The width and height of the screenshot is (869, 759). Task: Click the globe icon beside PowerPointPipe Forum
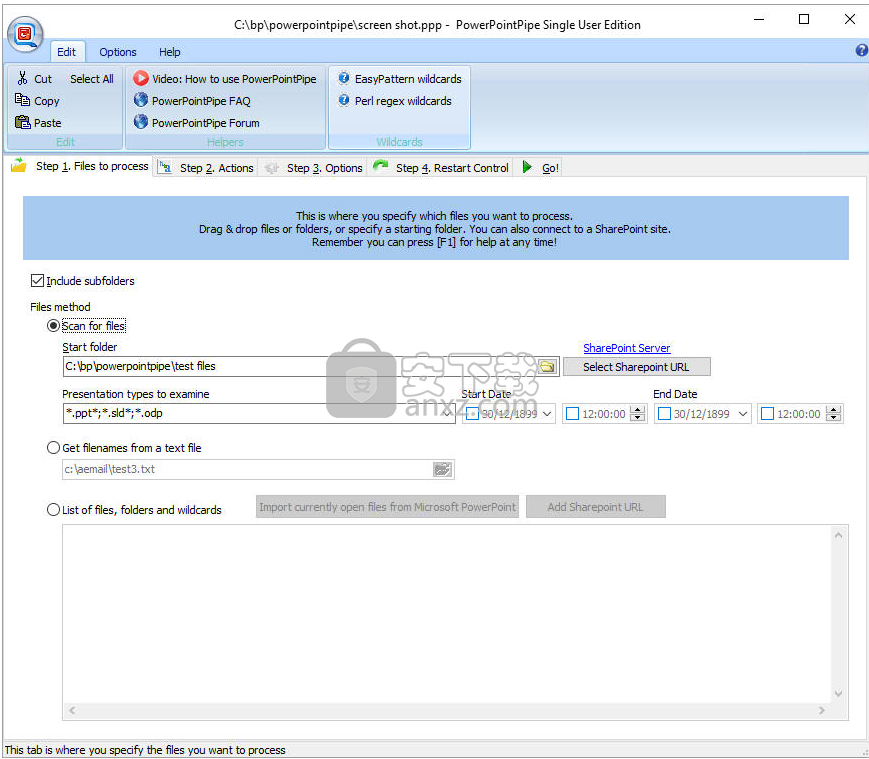(x=141, y=121)
